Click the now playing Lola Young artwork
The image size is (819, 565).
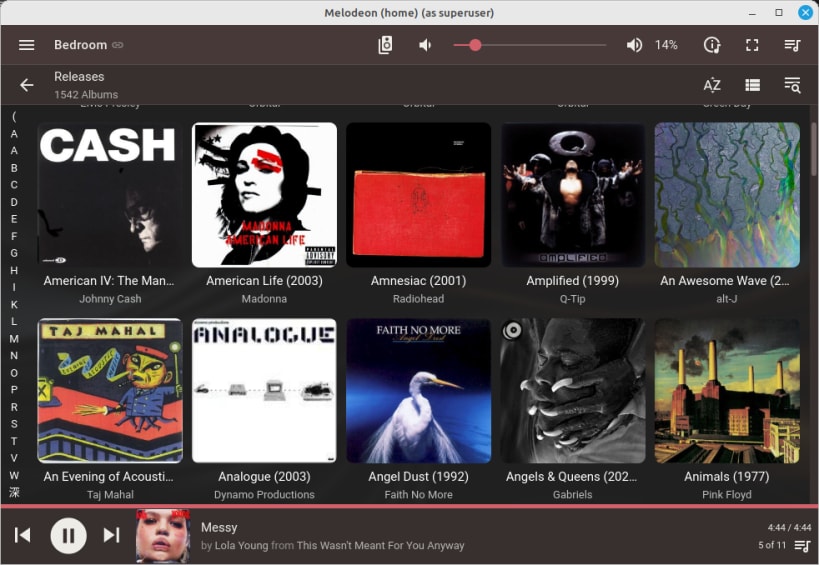162,535
